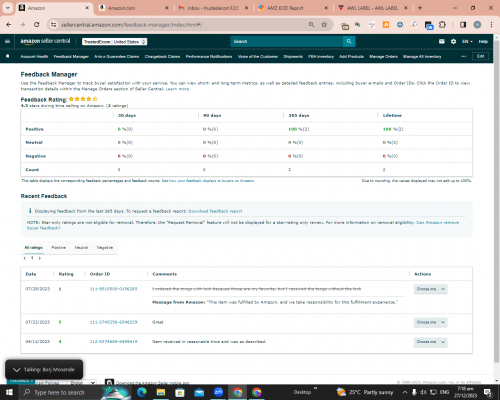
Task: Open the EN language dropdown
Action: (x=467, y=41)
